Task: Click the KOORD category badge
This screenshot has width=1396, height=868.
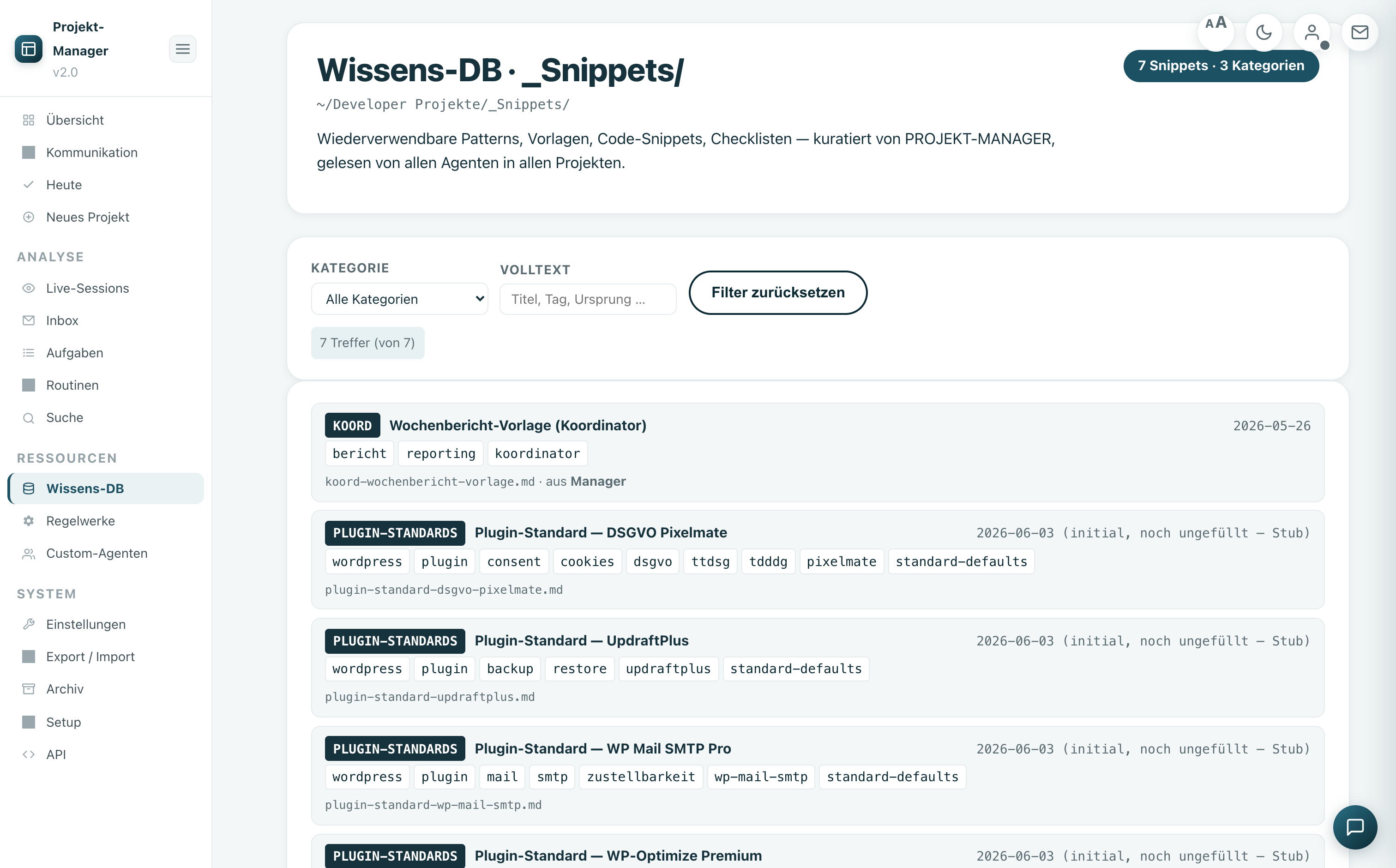Action: [352, 425]
